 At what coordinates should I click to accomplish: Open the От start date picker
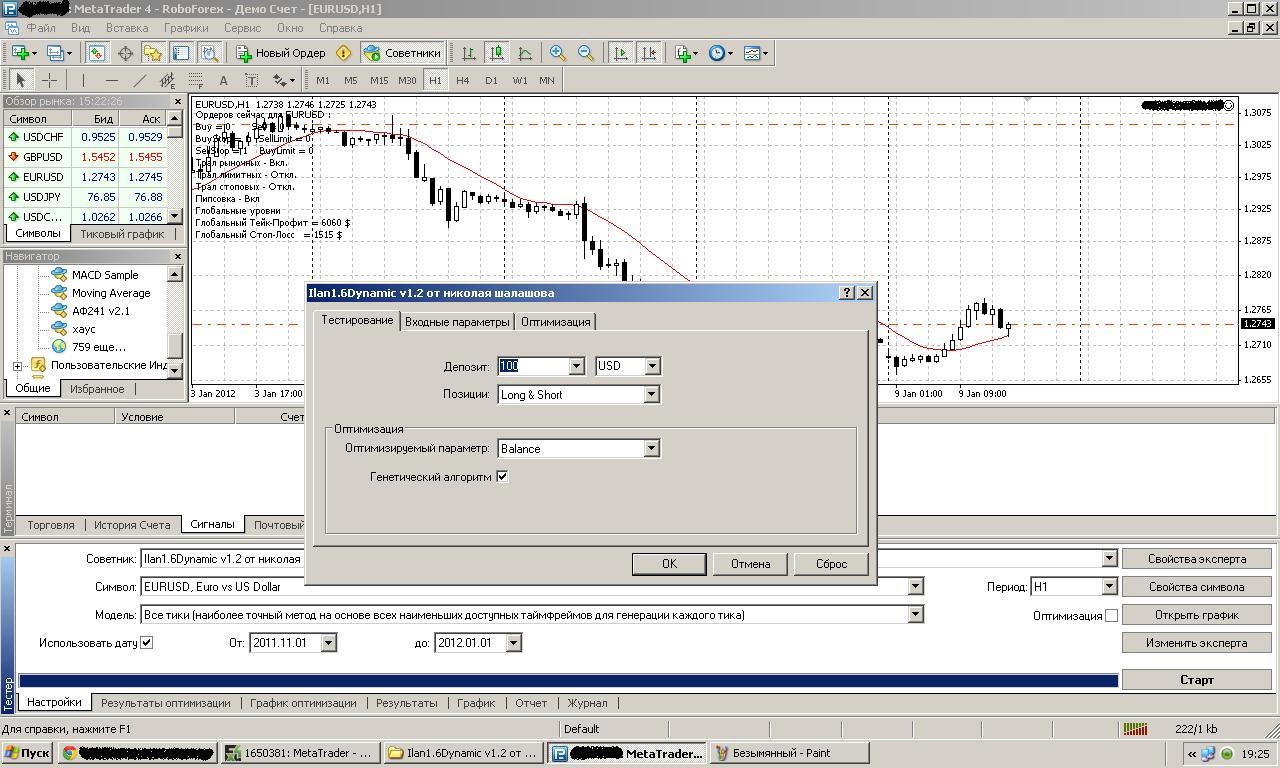pos(329,643)
